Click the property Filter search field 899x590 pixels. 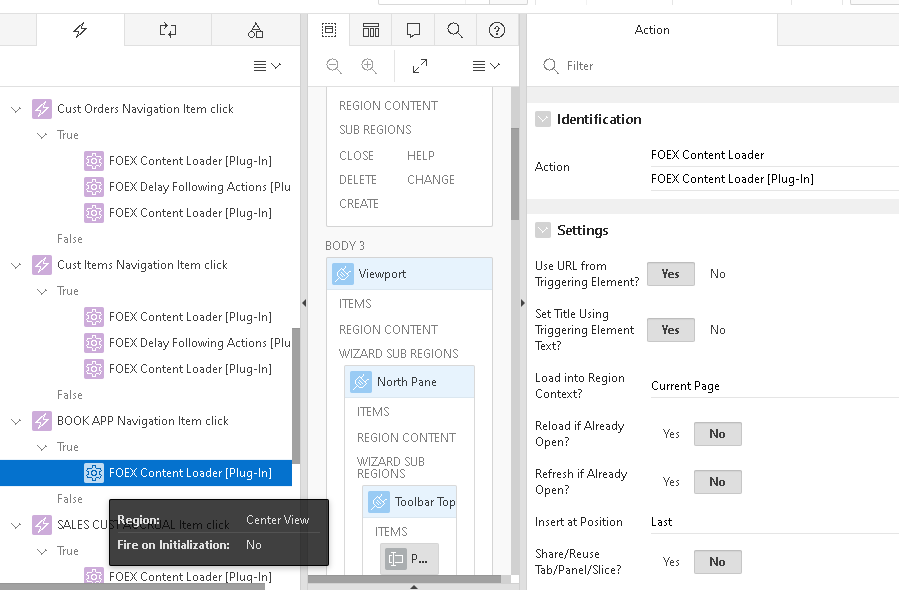point(720,66)
